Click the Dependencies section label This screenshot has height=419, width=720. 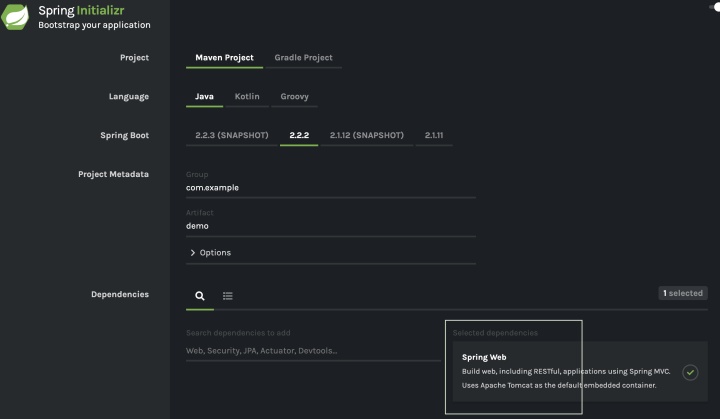click(120, 294)
